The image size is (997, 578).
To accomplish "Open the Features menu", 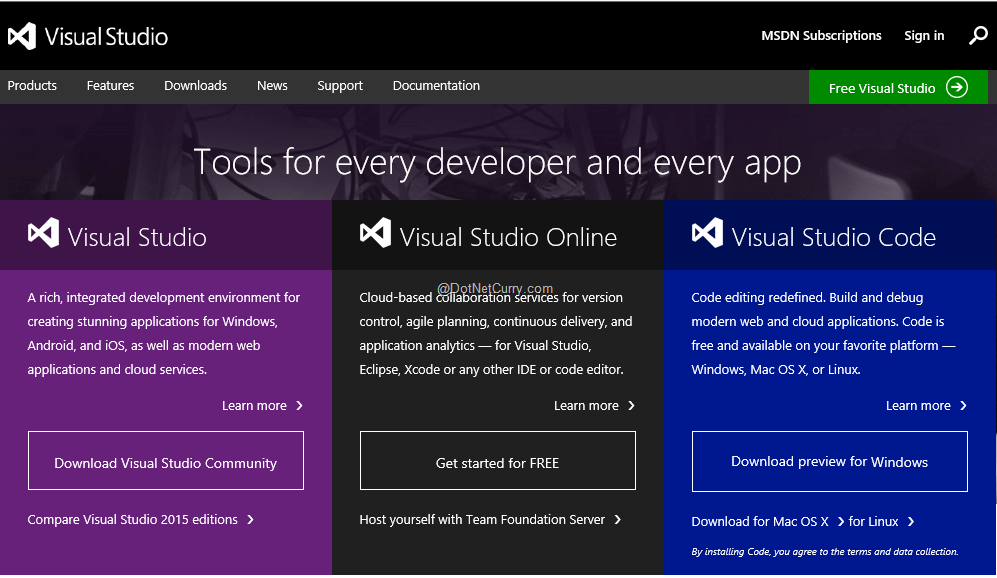I will pos(110,86).
